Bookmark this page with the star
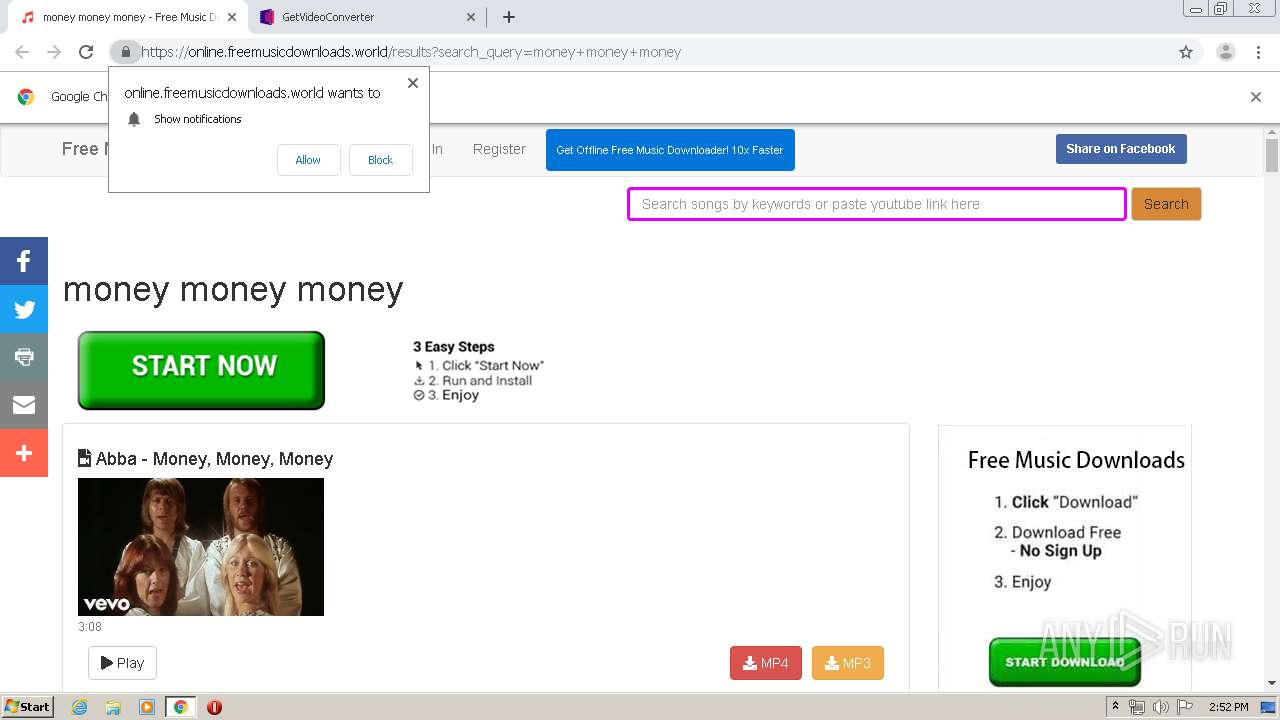This screenshot has width=1280, height=720. [x=1186, y=52]
